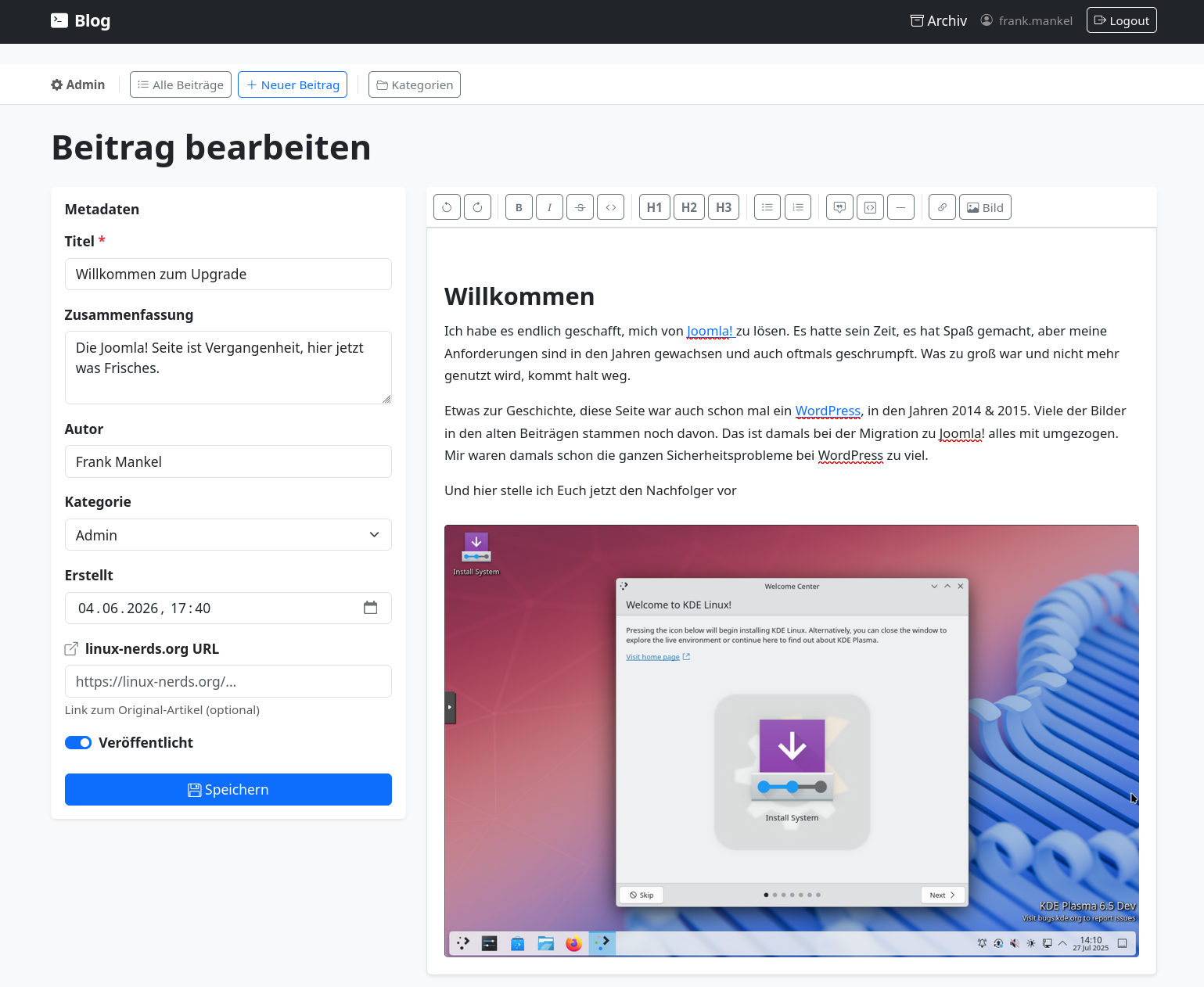Focus the Autor input field
The width and height of the screenshot is (1204, 987).
(x=228, y=461)
